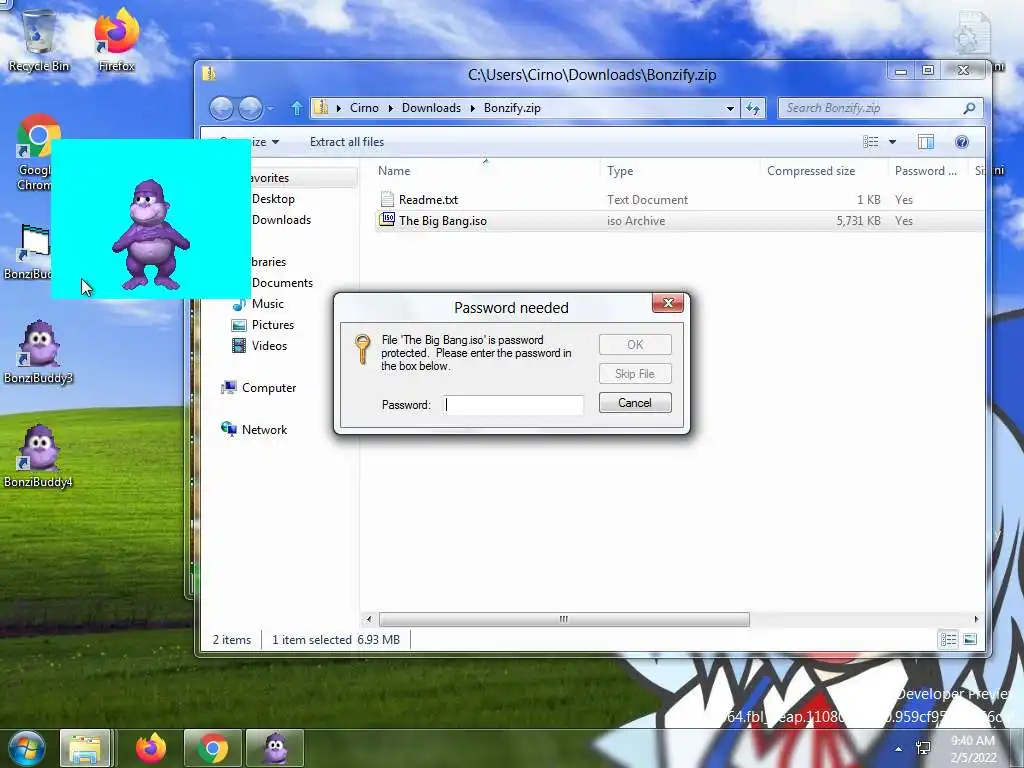The image size is (1024, 768).
Task: Click the search magnifier icon
Action: [969, 108]
